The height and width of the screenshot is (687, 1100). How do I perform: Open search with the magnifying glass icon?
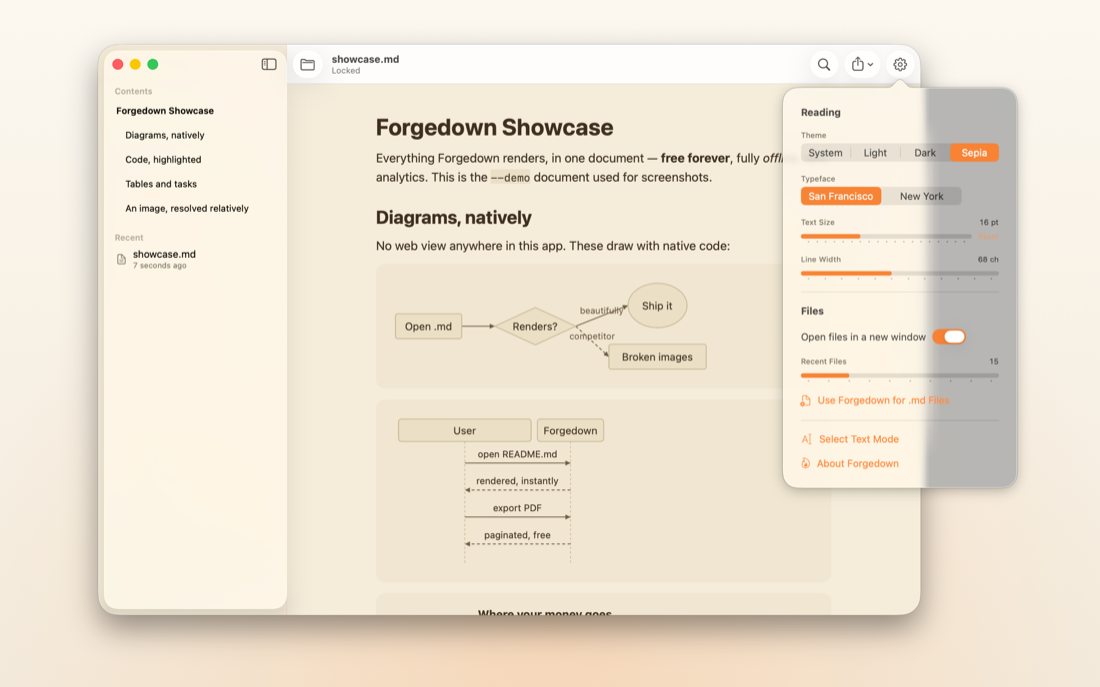click(824, 65)
